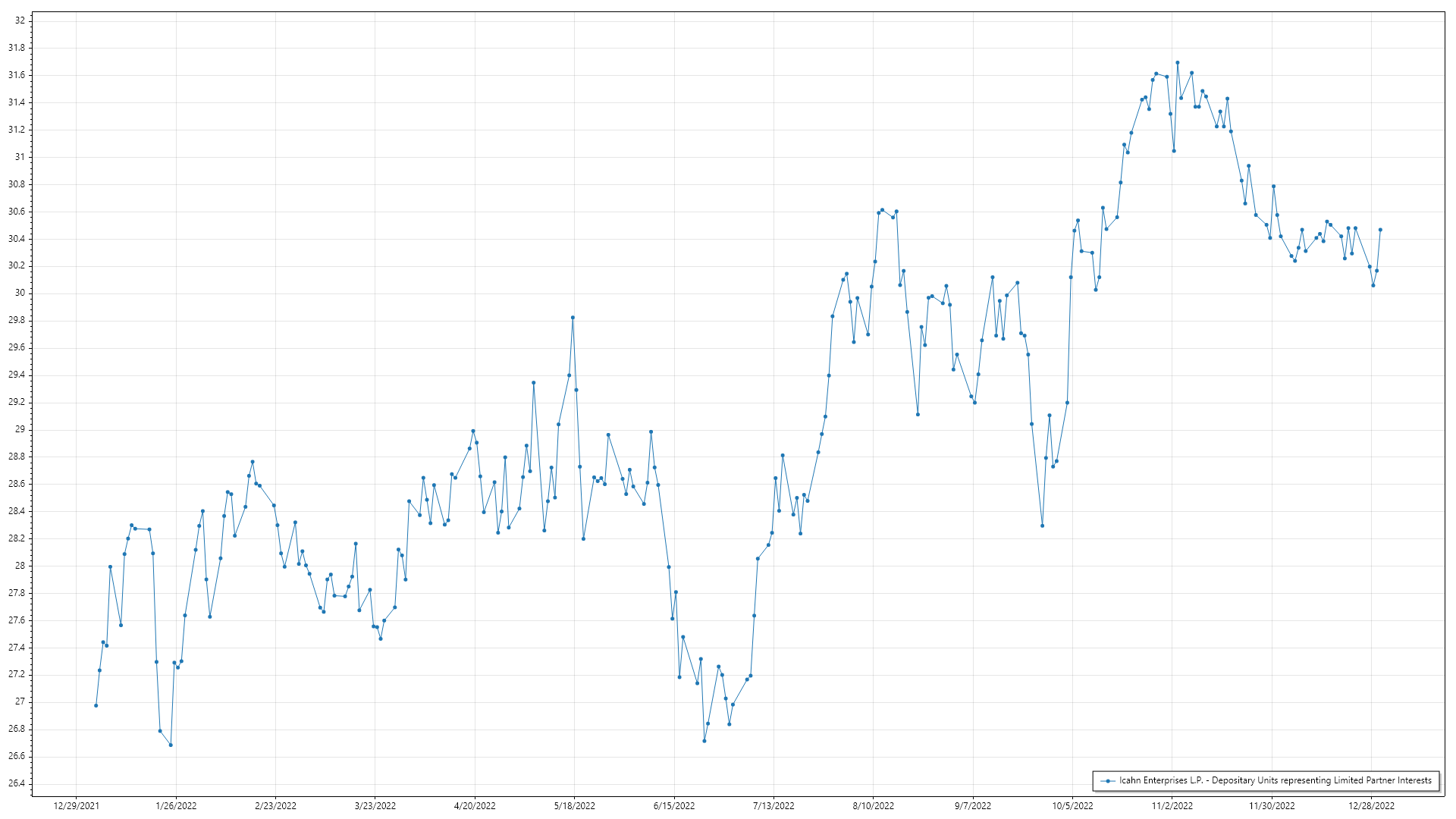This screenshot has height=819, width=1456.
Task: Click the 10/5/2022 x-axis date label
Action: pyautogui.click(x=1072, y=805)
